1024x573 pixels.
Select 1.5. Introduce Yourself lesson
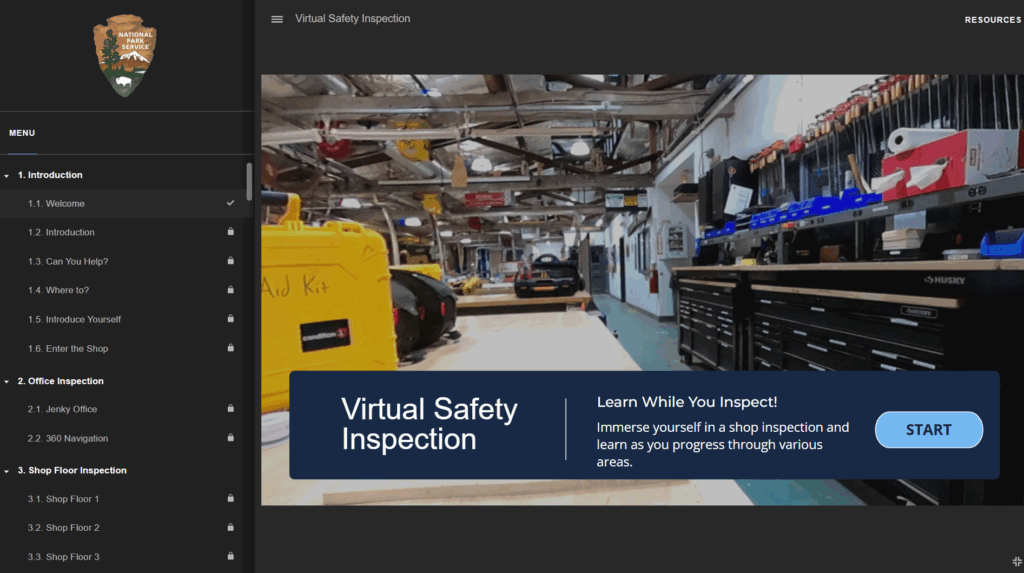[122, 319]
